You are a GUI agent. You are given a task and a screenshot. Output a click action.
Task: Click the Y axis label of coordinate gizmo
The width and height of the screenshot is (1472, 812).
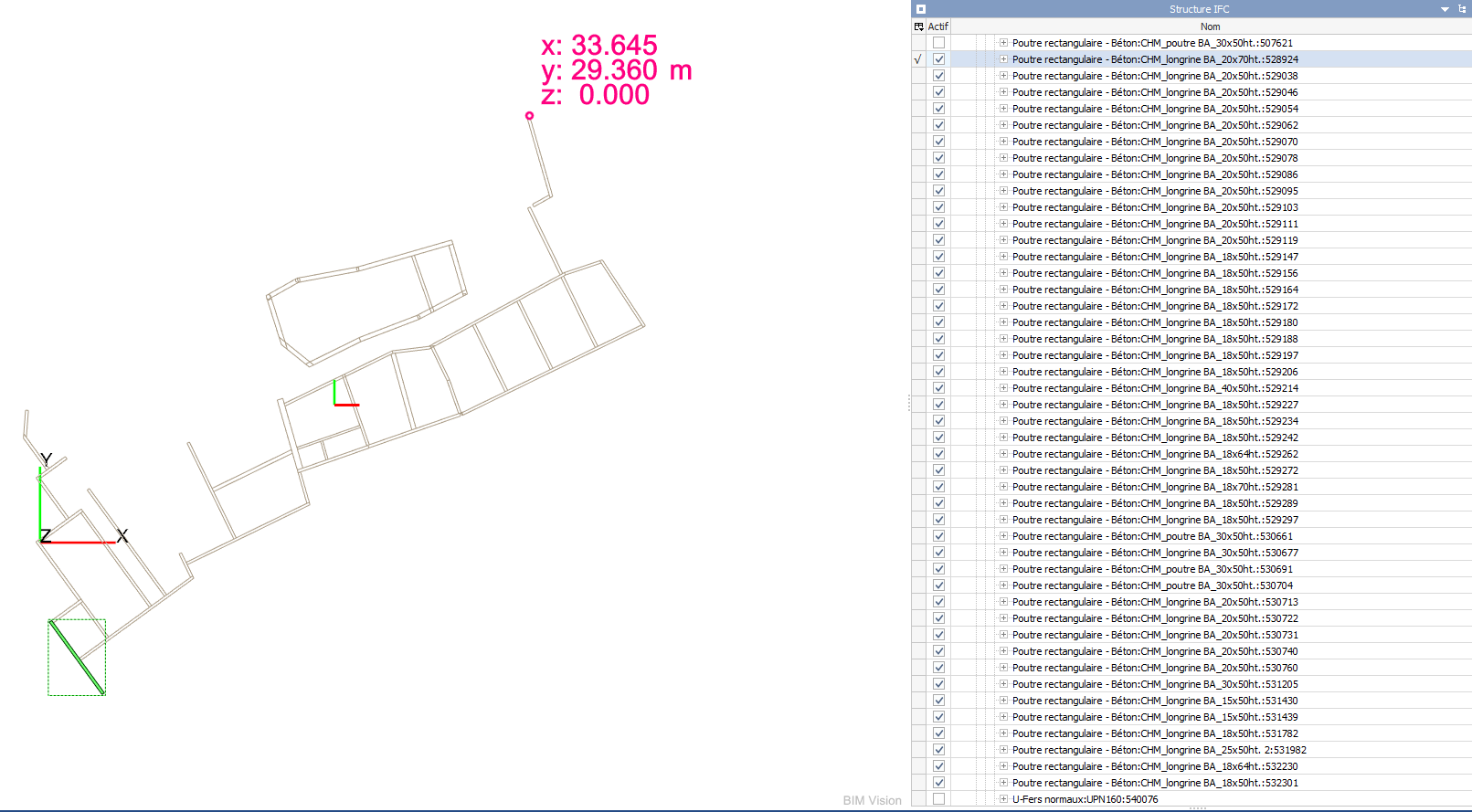coord(46,459)
